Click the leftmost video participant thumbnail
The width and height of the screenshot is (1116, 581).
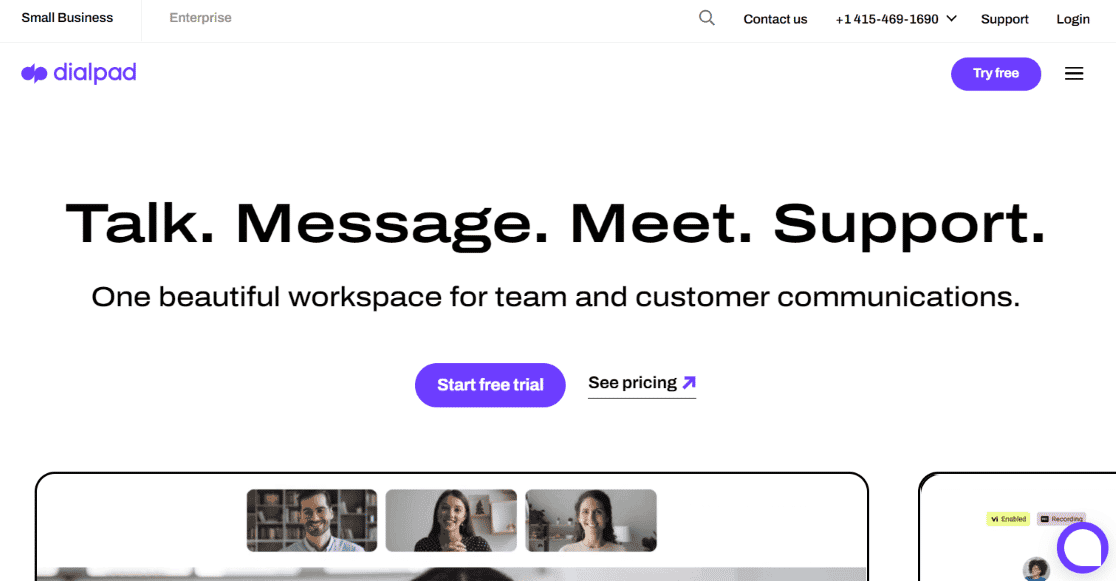click(x=311, y=520)
